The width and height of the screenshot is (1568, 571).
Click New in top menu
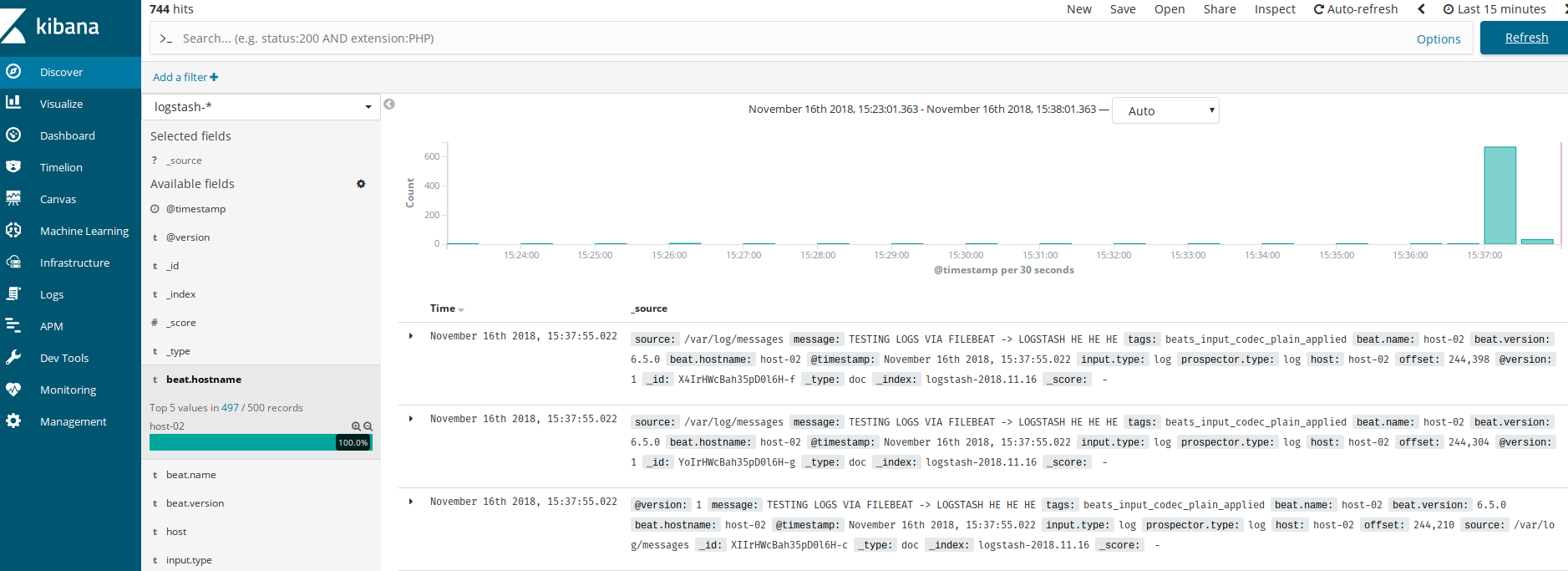click(x=1078, y=9)
